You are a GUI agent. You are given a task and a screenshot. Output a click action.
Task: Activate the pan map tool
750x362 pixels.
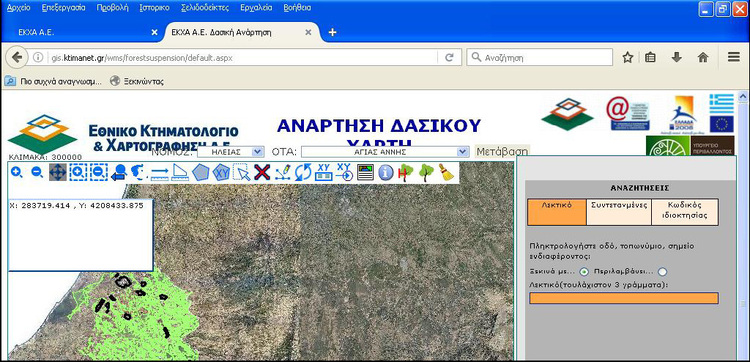[58, 172]
